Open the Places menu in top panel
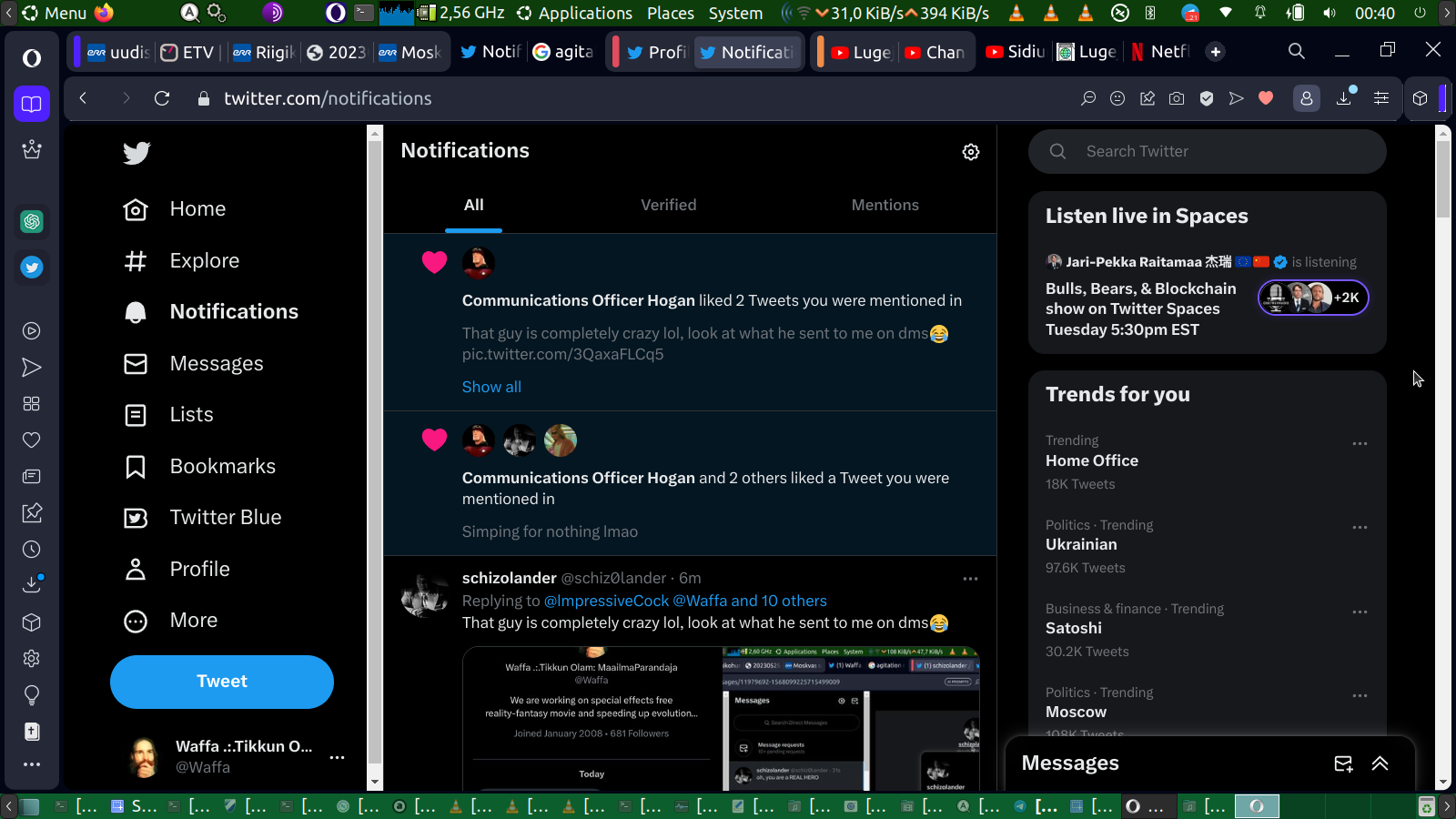 [x=671, y=13]
